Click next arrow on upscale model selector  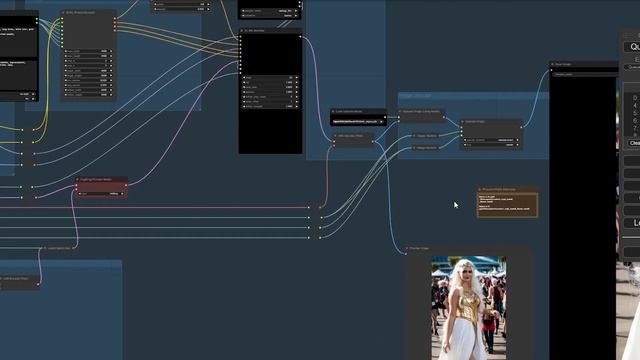coord(382,122)
